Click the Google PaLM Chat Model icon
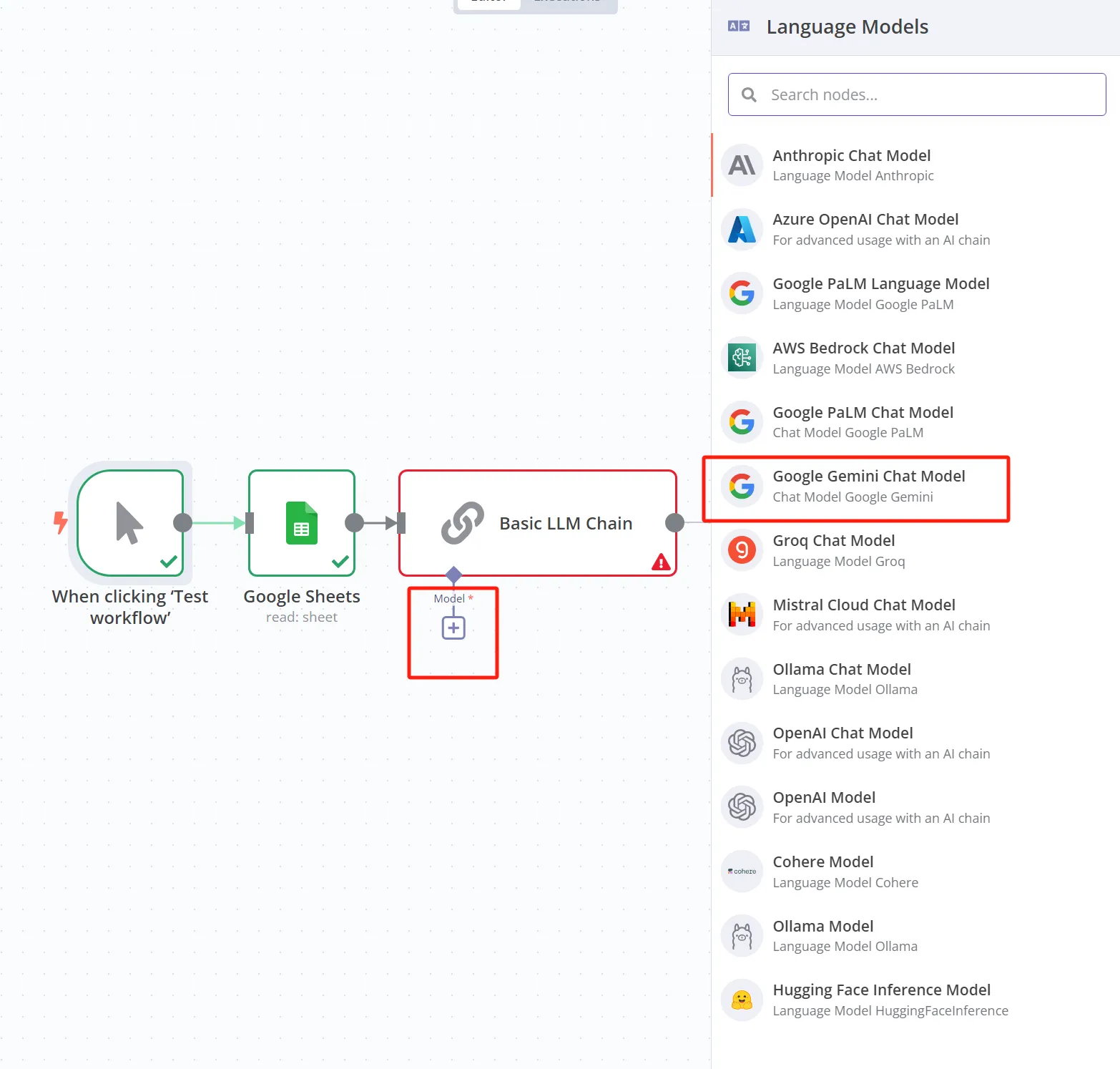The width and height of the screenshot is (1120, 1069). (x=742, y=422)
